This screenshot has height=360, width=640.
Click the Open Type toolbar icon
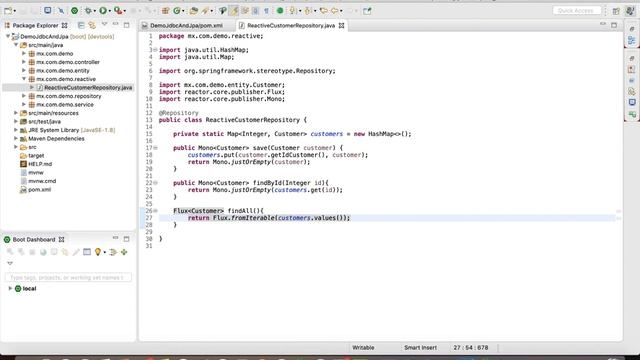[194, 11]
